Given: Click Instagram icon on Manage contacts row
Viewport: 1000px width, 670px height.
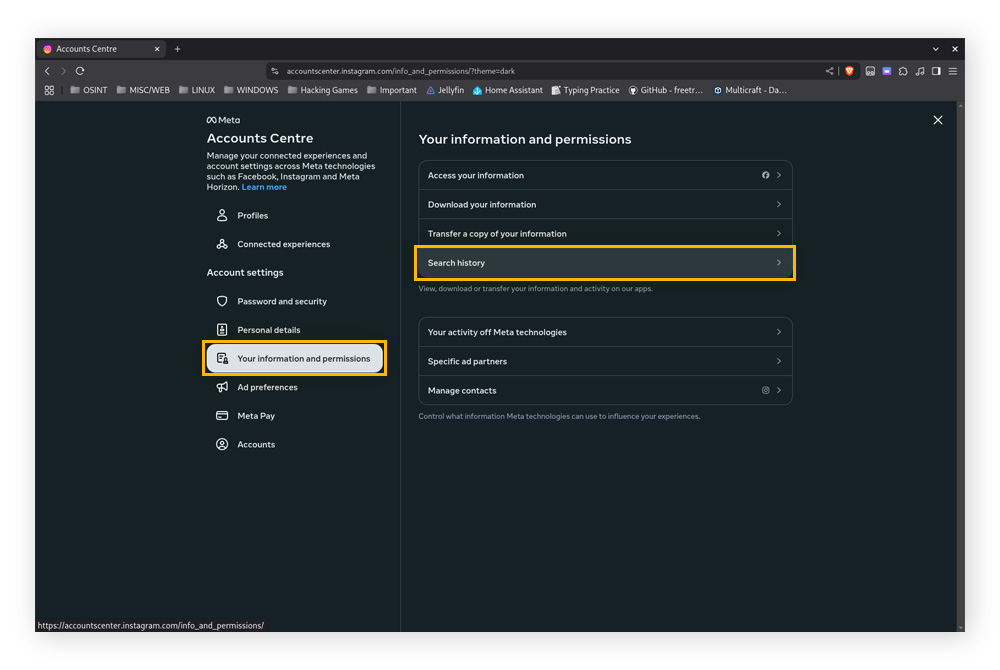Looking at the screenshot, I should (x=765, y=390).
